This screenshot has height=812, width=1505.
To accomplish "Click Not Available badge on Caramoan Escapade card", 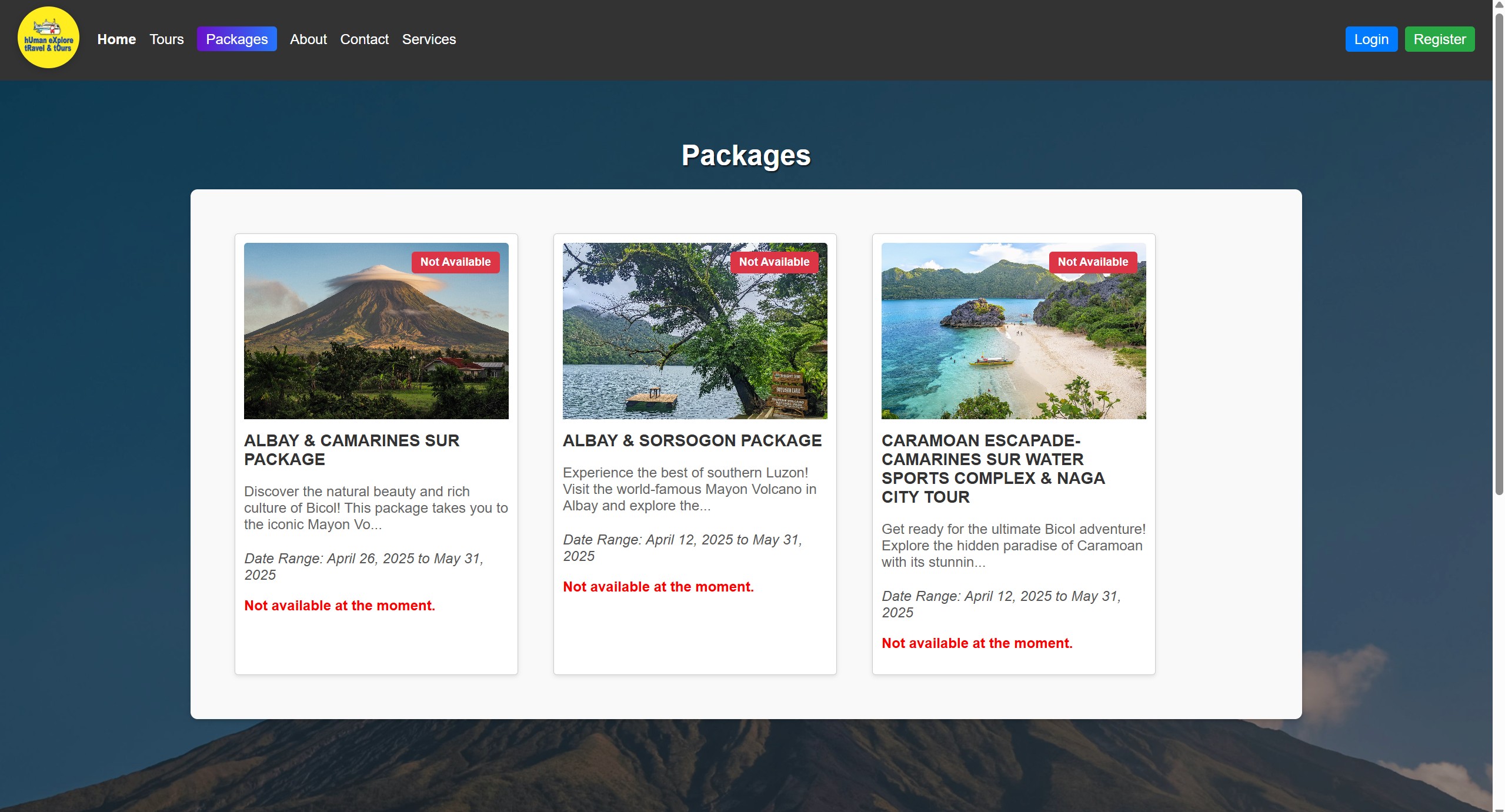I will tap(1093, 262).
